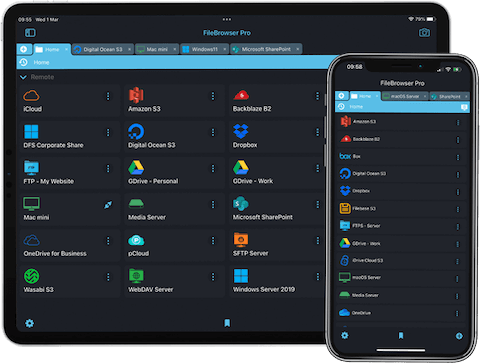Open Amazon S3 options menu on iPad
Screen dimensions: 480x363
(x=213, y=96)
